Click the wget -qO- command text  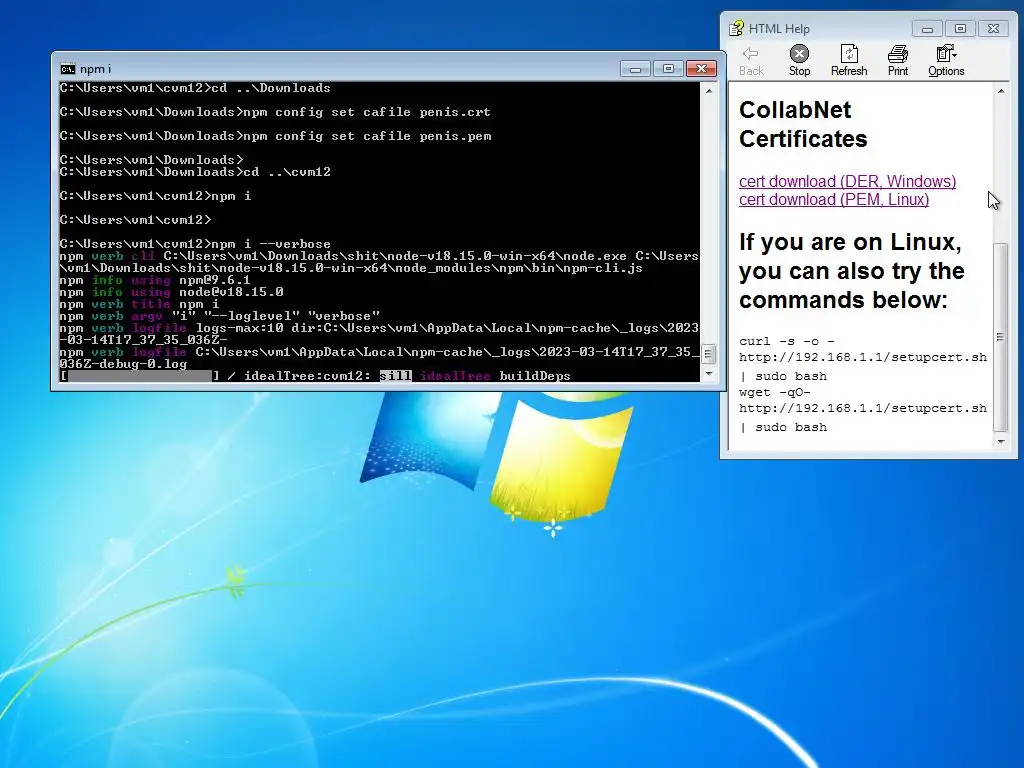(x=863, y=409)
